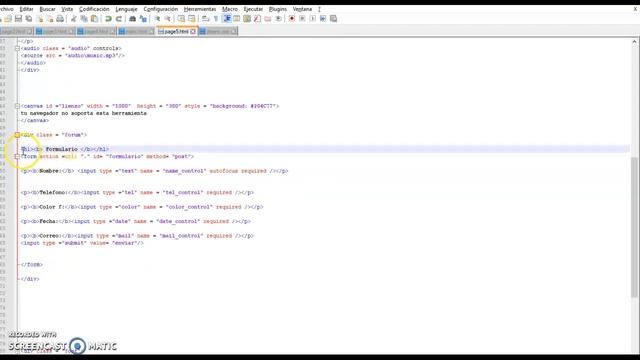The height and width of the screenshot is (360, 640).
Task: Save the currently recorded macro
Action: [x=333, y=19]
